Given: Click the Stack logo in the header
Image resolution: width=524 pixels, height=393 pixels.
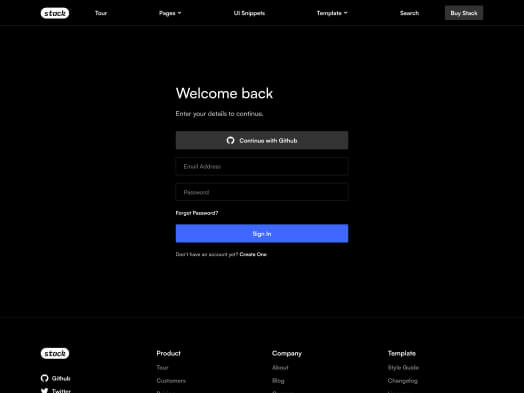Looking at the screenshot, I should (55, 13).
